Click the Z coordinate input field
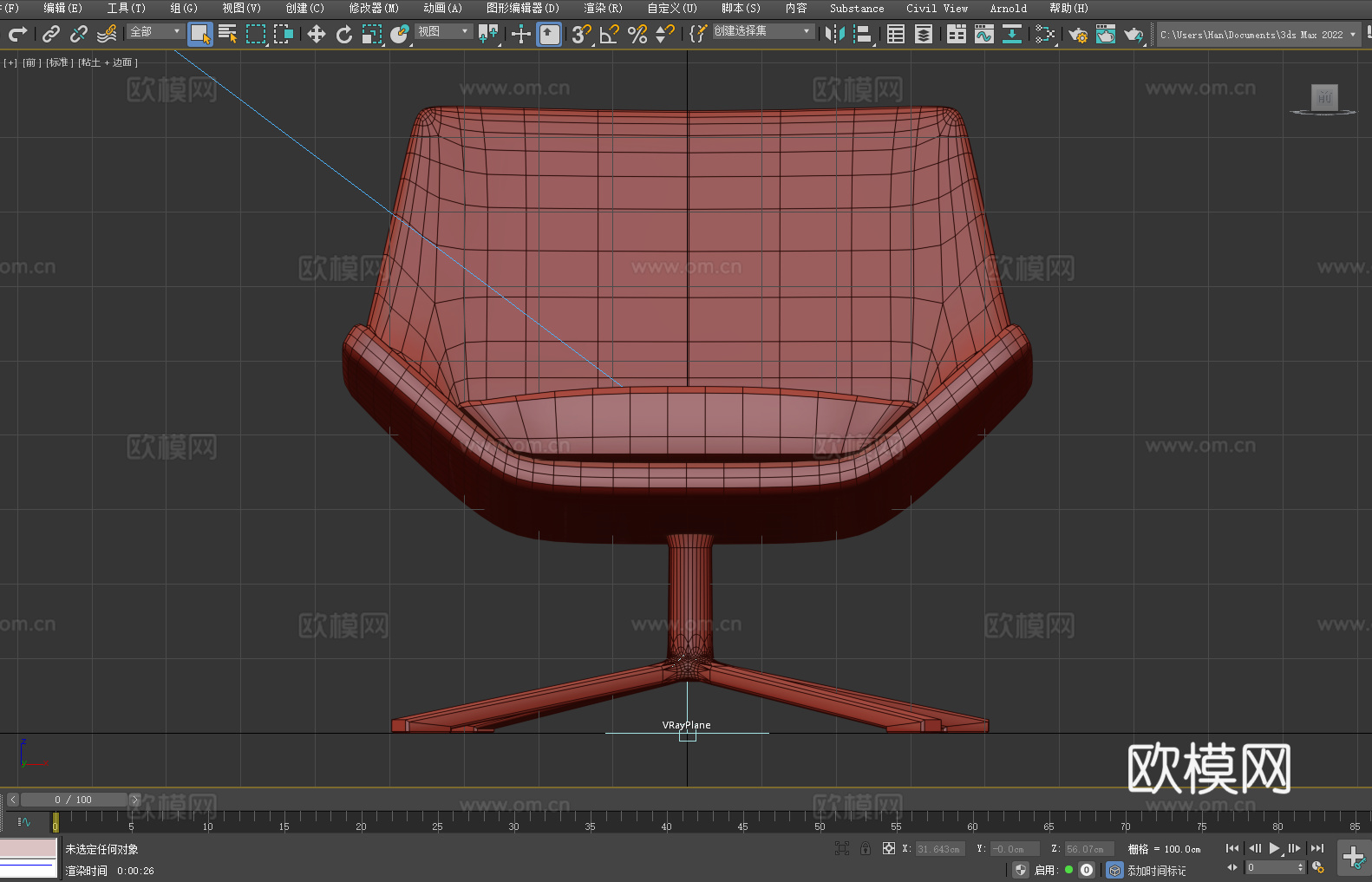The height and width of the screenshot is (882, 1372). tap(1088, 849)
